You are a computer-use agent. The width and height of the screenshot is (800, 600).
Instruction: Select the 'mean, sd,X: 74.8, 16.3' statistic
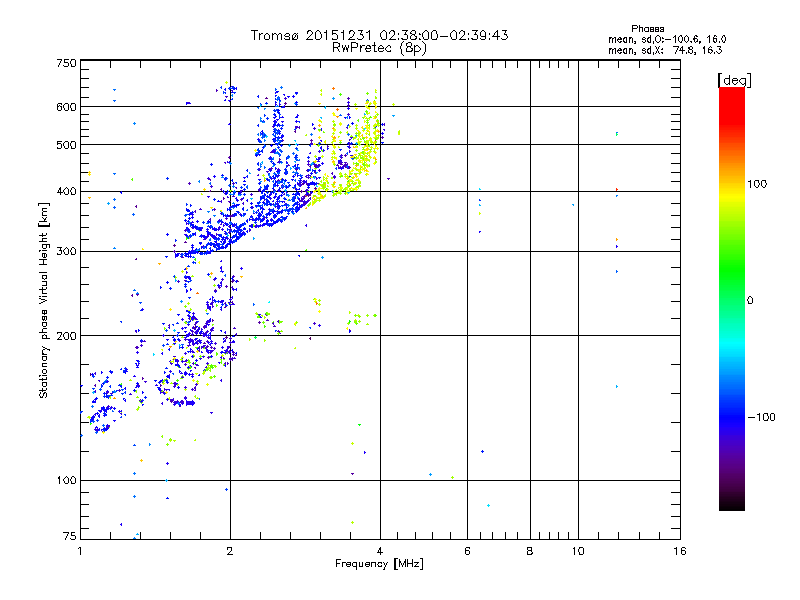click(x=665, y=50)
